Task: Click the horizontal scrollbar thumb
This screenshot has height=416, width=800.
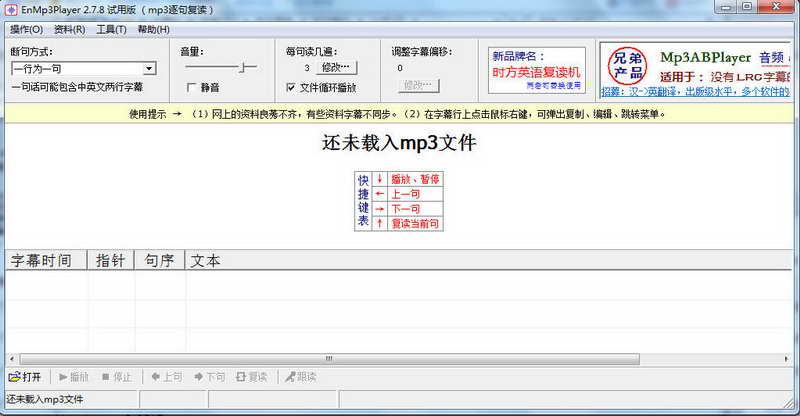Action: 329,359
